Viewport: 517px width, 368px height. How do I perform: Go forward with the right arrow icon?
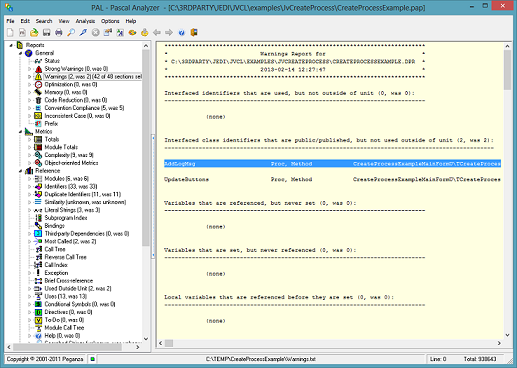(169, 32)
